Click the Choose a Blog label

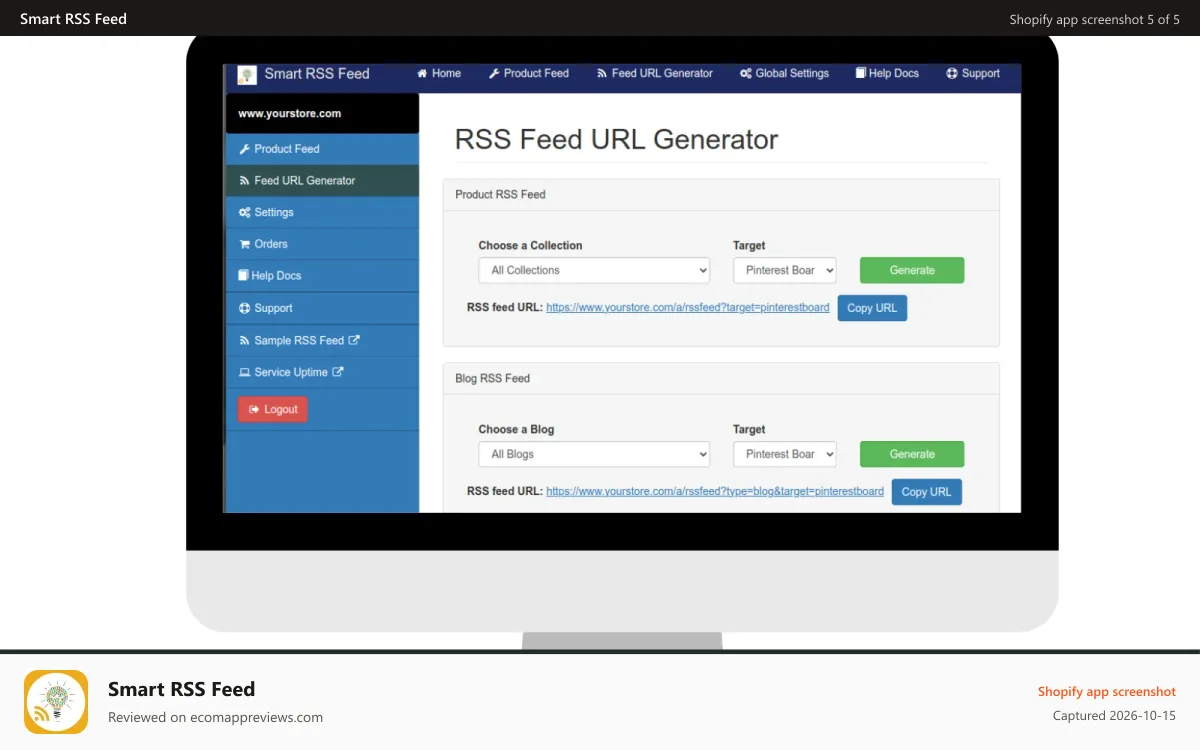516,430
